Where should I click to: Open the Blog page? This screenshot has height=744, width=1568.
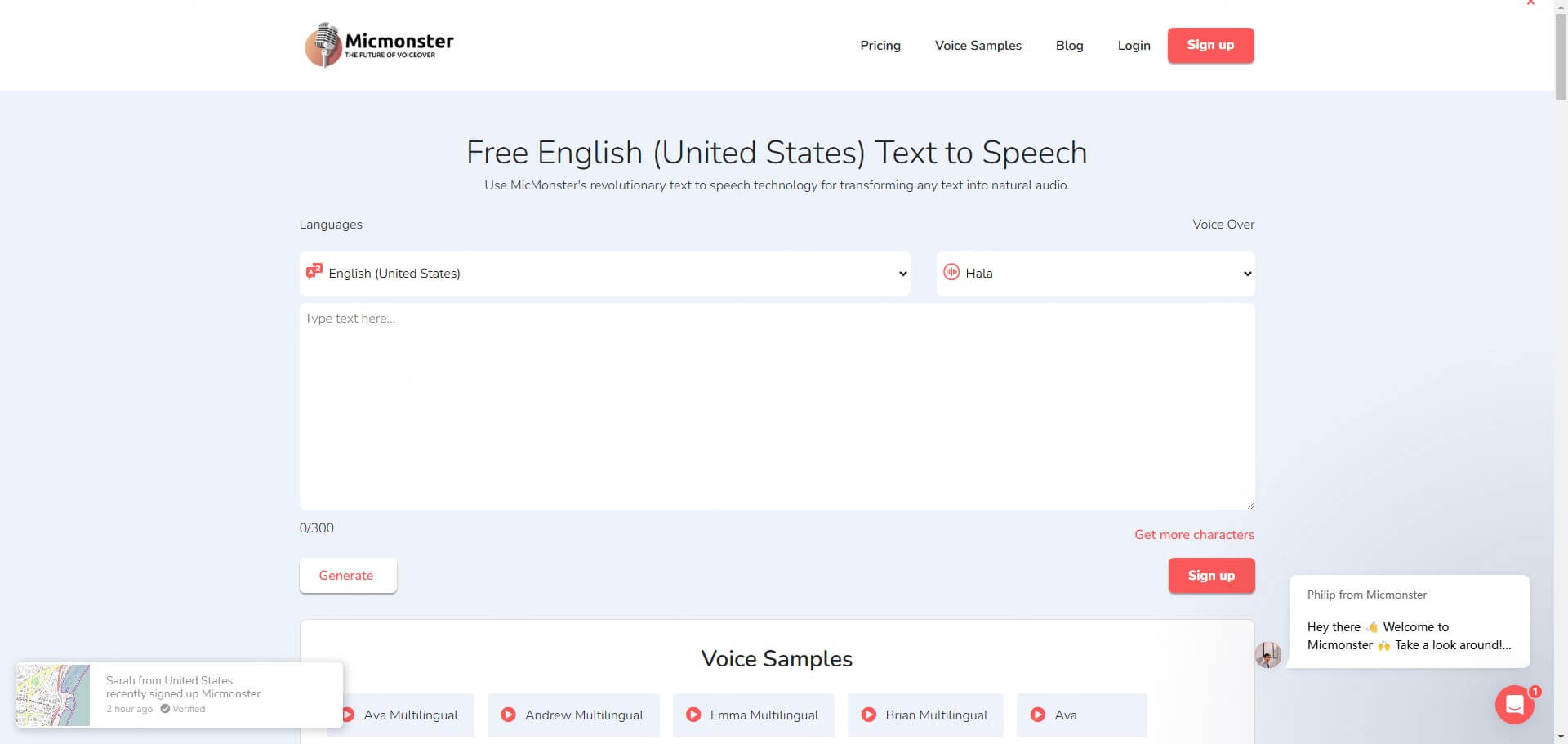(1070, 46)
